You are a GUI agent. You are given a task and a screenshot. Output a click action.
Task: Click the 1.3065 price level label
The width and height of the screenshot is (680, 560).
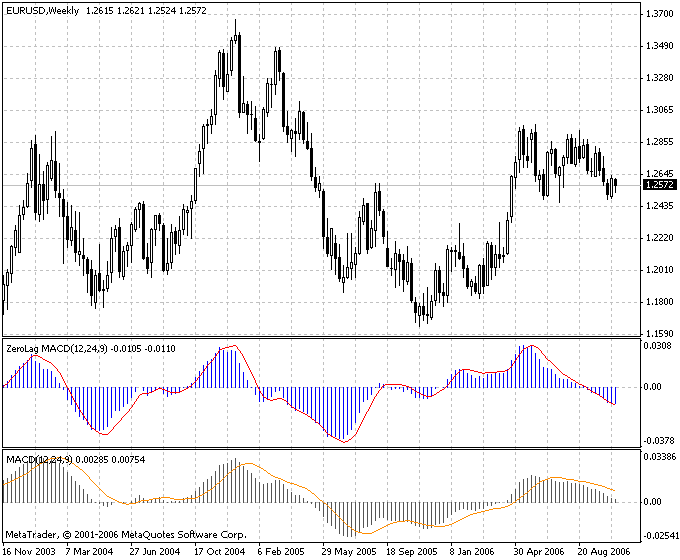click(x=659, y=110)
